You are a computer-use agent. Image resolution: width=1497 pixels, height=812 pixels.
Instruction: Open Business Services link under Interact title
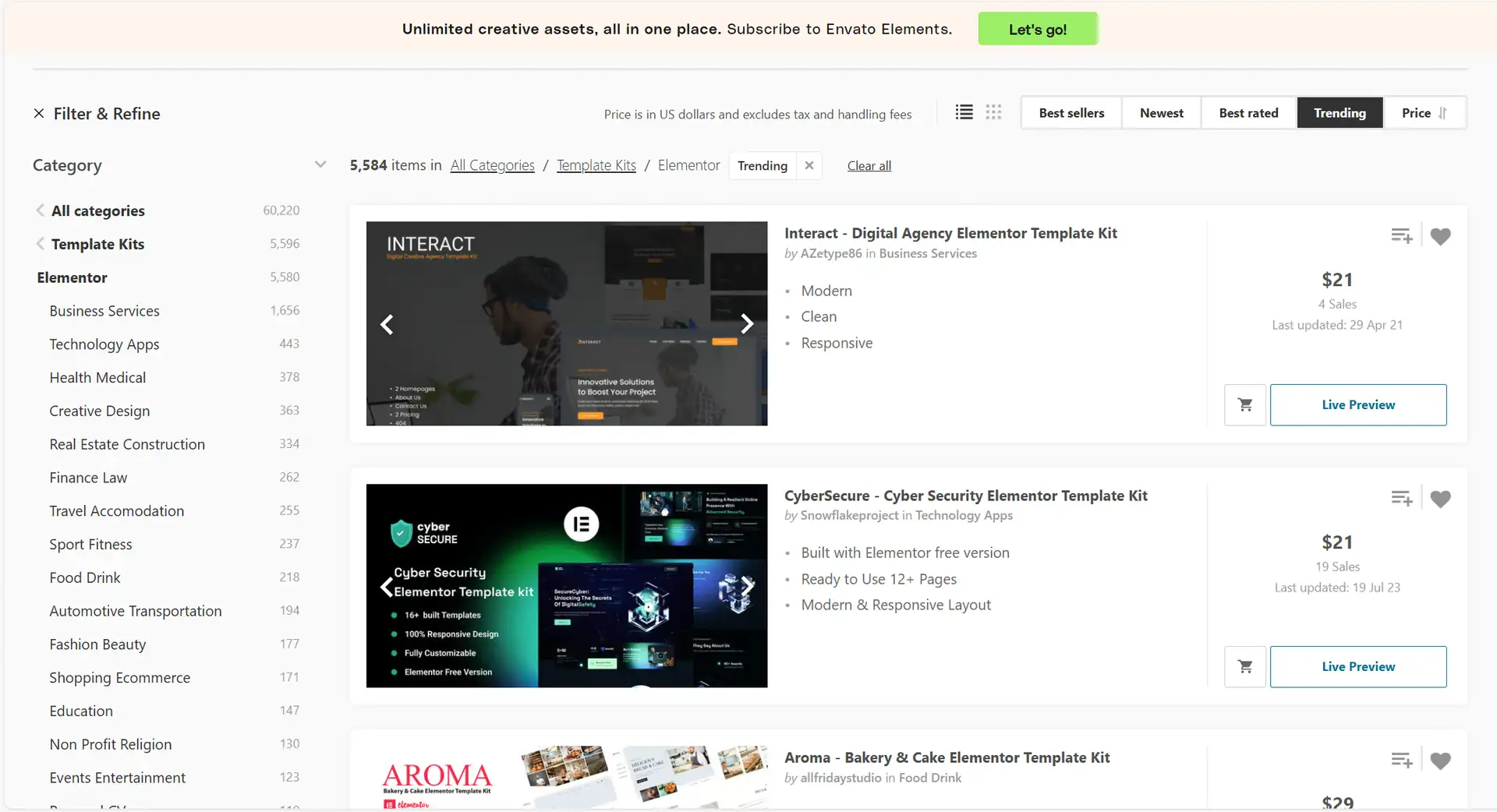928,253
